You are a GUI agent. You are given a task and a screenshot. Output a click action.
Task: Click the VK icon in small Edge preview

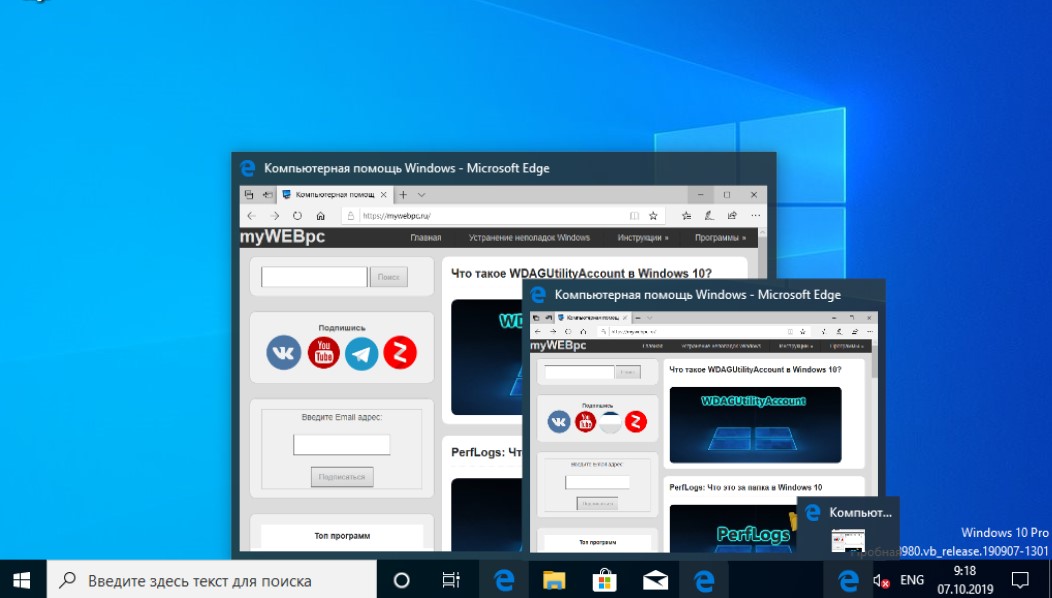pyautogui.click(x=559, y=421)
